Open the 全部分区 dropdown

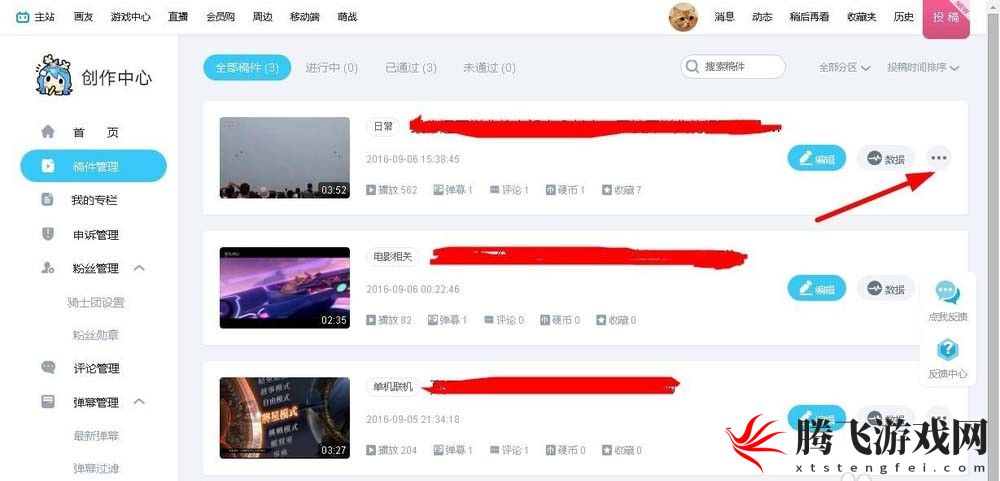(x=844, y=67)
